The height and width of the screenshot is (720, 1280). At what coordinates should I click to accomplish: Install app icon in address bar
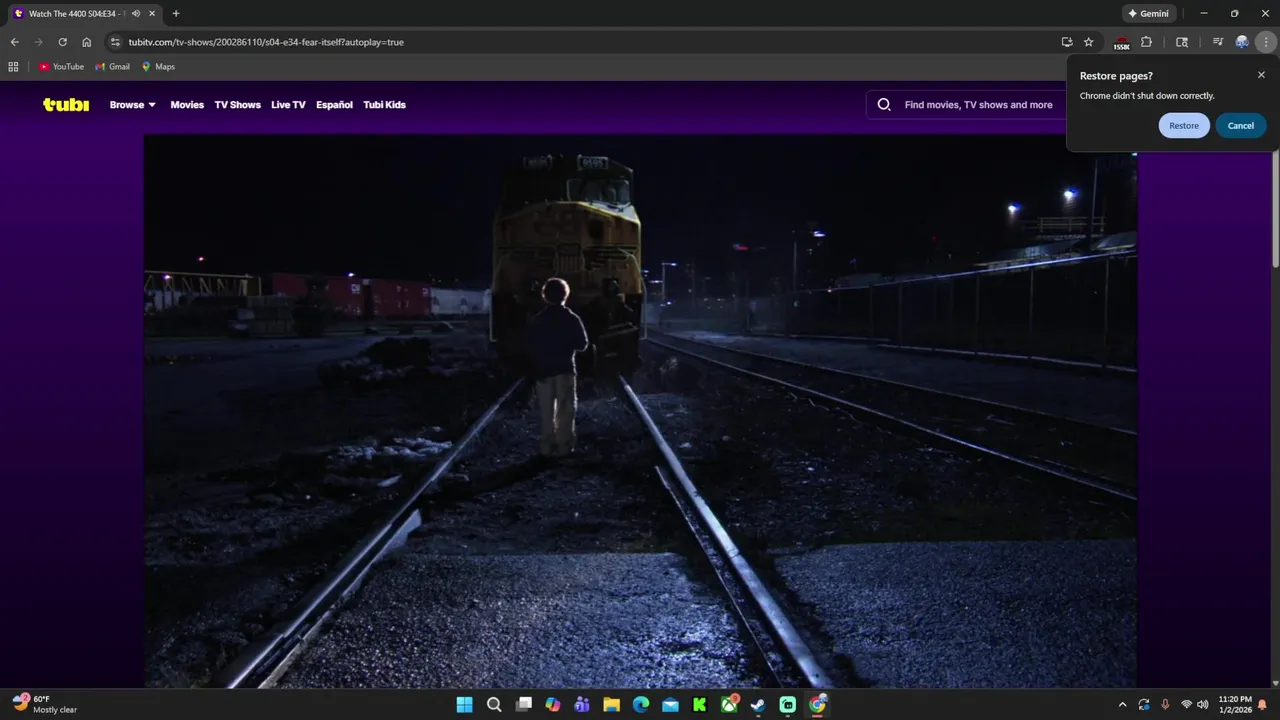pyautogui.click(x=1067, y=42)
